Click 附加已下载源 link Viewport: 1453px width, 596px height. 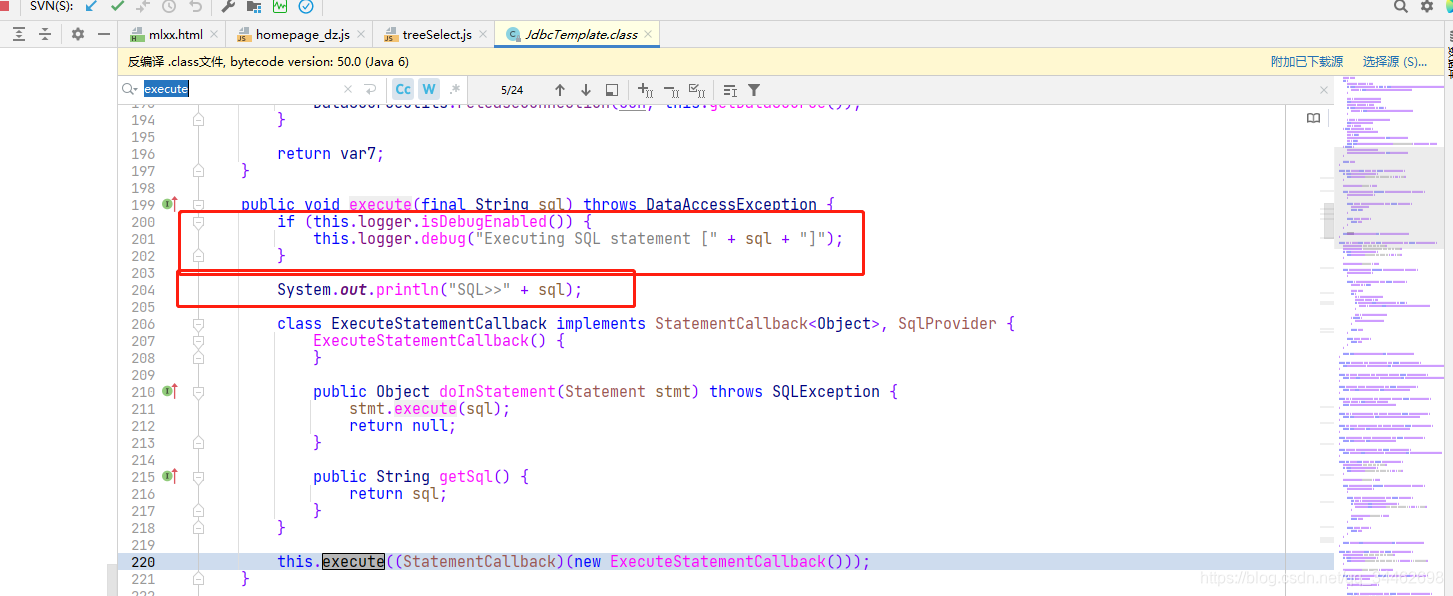(x=1307, y=62)
